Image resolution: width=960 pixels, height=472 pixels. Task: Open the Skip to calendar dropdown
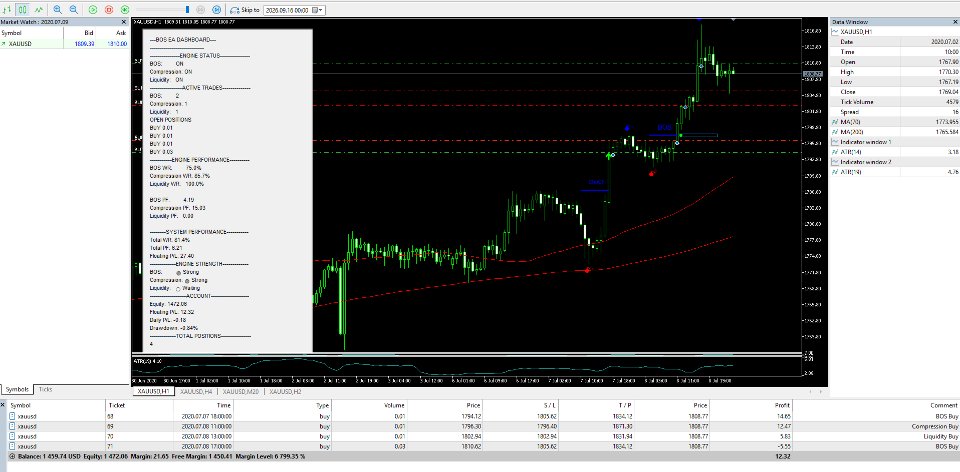[318, 10]
